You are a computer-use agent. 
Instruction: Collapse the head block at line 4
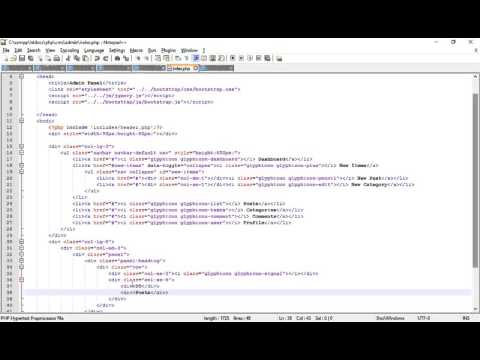[21, 76]
